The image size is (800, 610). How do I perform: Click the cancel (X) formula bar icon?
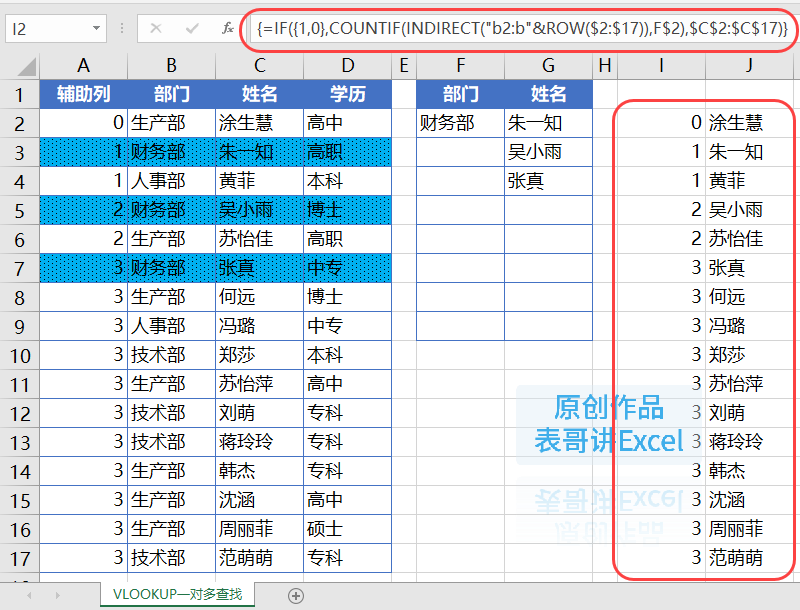[156, 28]
